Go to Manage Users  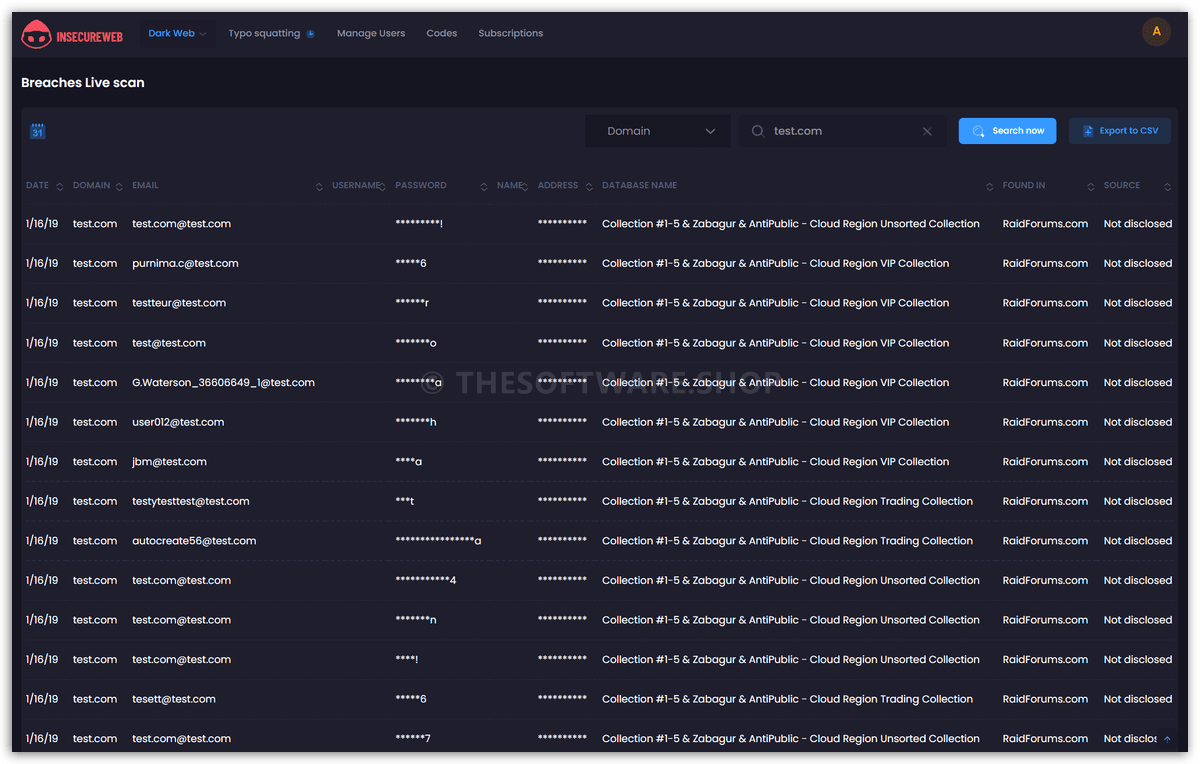click(x=371, y=33)
